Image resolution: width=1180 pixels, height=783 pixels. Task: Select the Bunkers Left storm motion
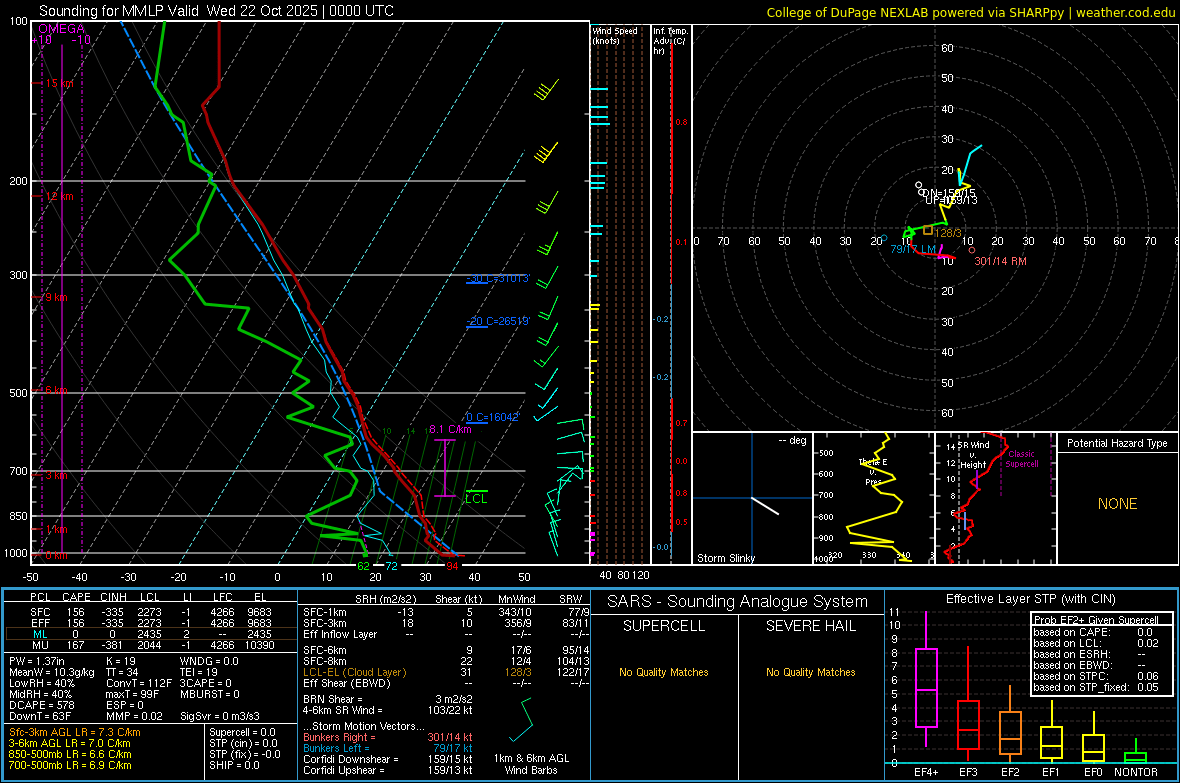pos(388,748)
